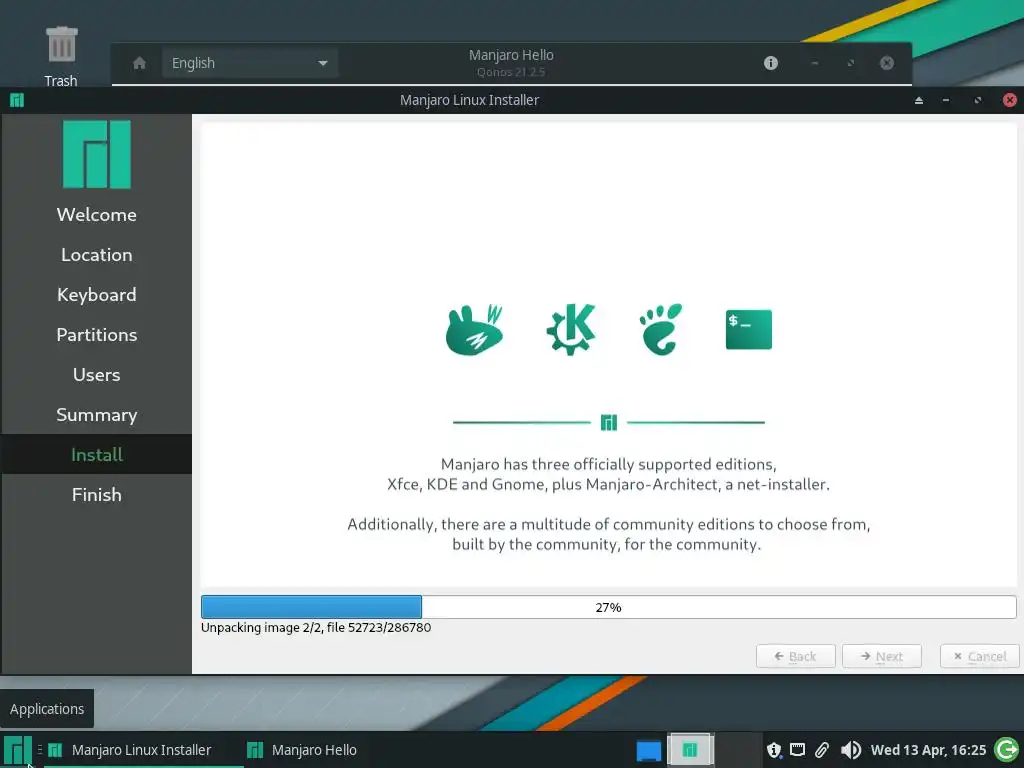Select the Keyboard step in sidebar
1024x768 pixels.
[x=97, y=295]
